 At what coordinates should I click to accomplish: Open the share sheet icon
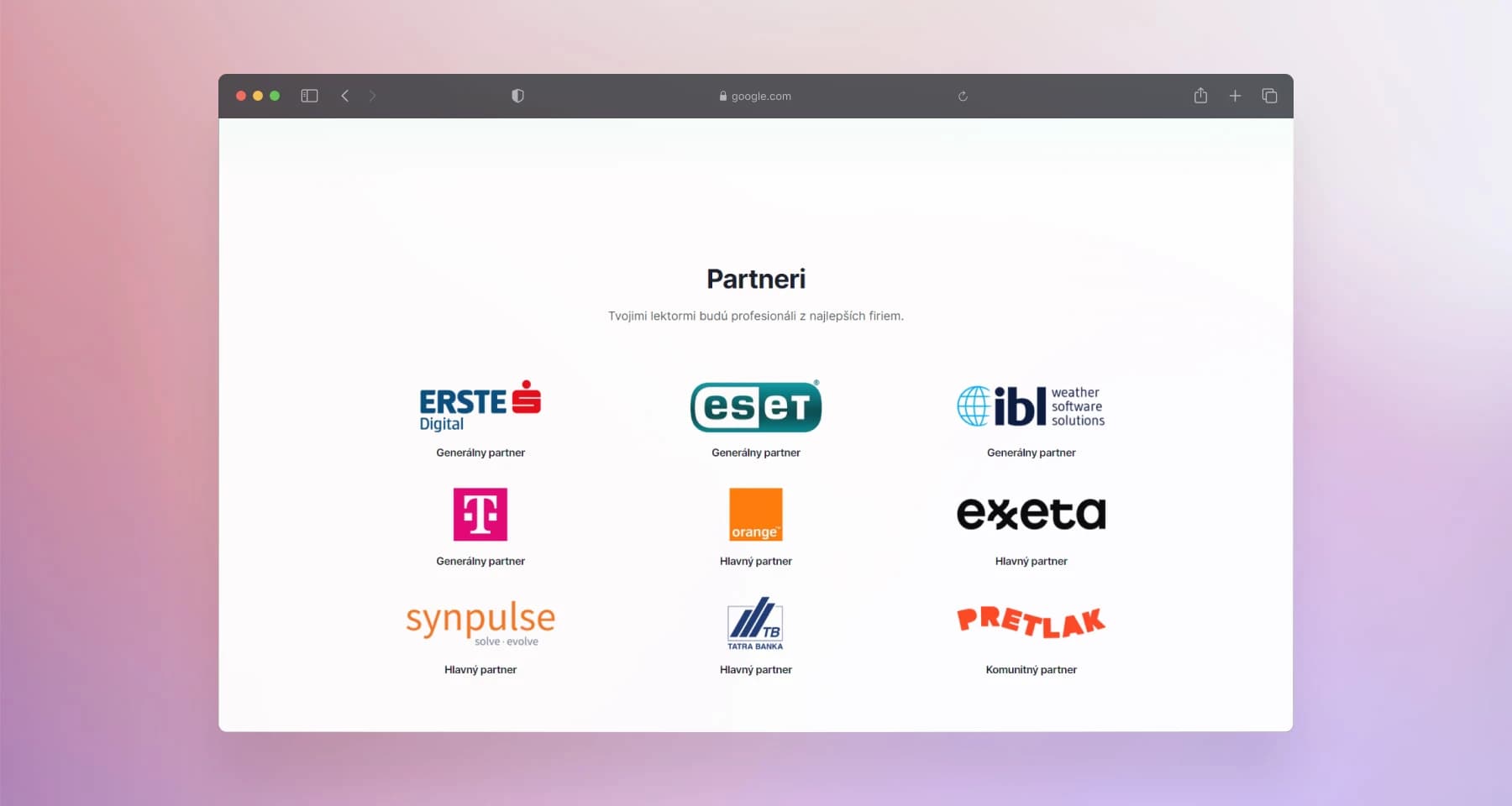tap(1200, 95)
